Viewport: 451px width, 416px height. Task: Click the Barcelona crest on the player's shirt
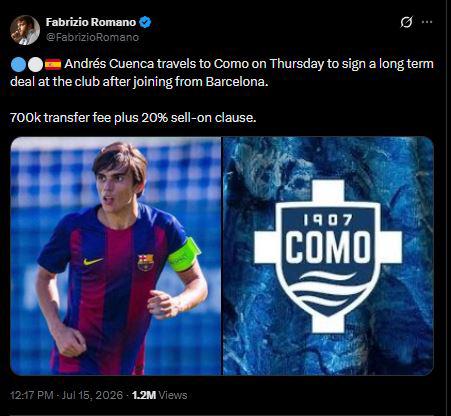[x=146, y=262]
